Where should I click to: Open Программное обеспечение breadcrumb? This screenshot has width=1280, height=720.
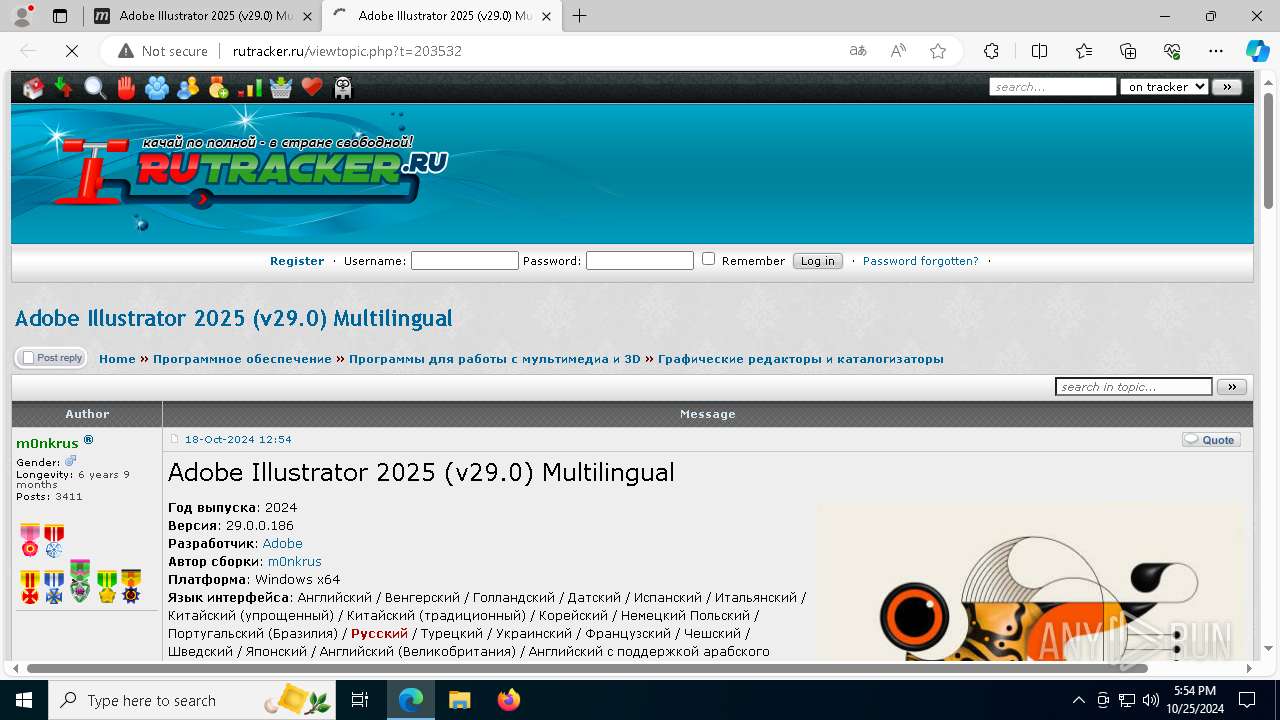tap(242, 359)
